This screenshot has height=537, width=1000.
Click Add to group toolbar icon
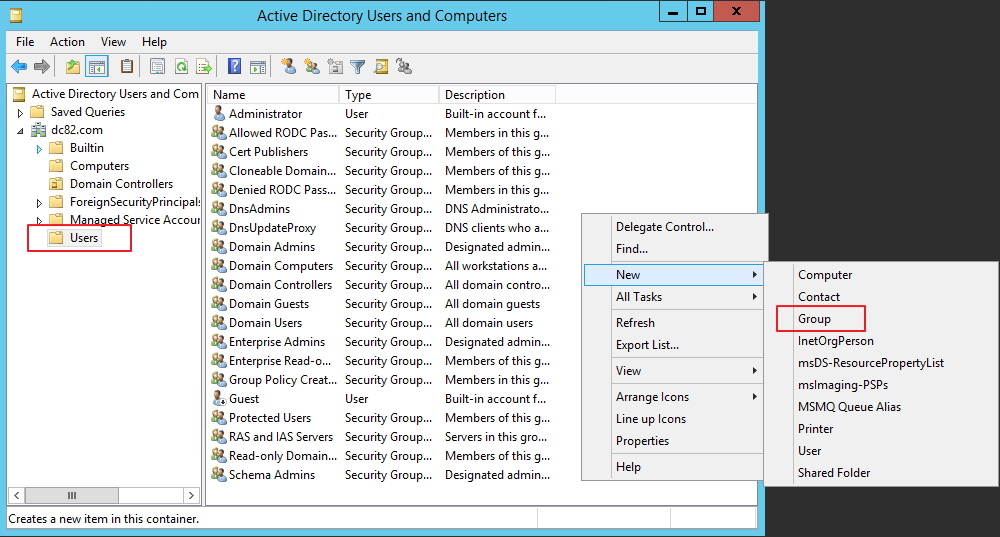point(404,66)
